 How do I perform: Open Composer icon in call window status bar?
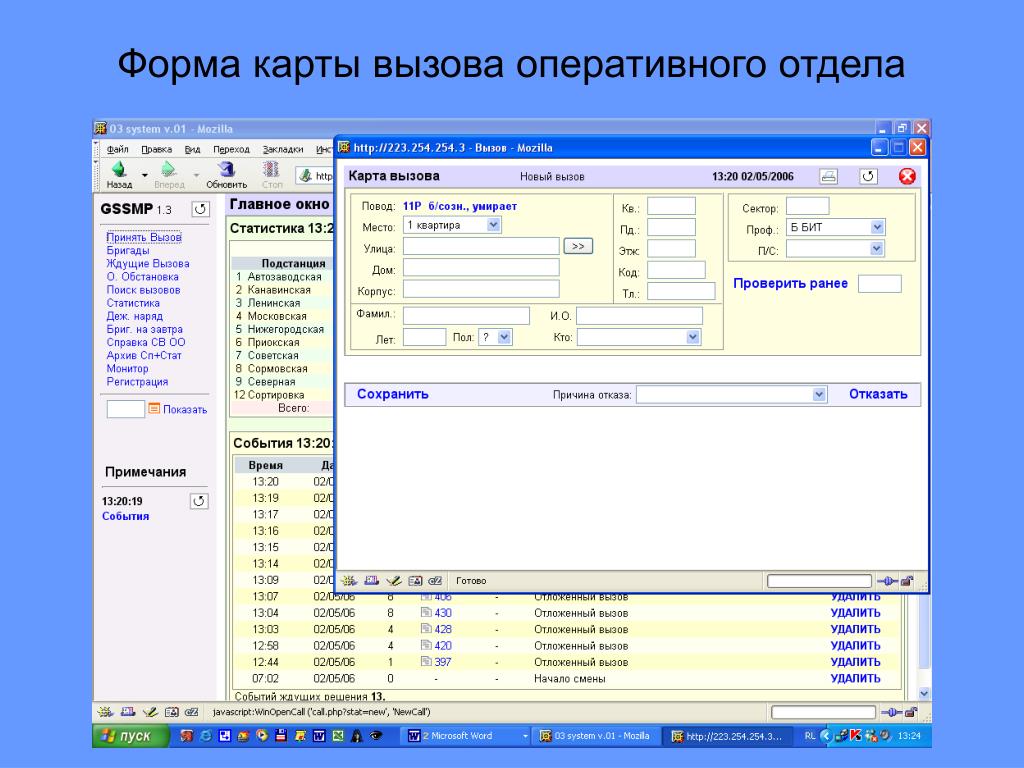393,581
